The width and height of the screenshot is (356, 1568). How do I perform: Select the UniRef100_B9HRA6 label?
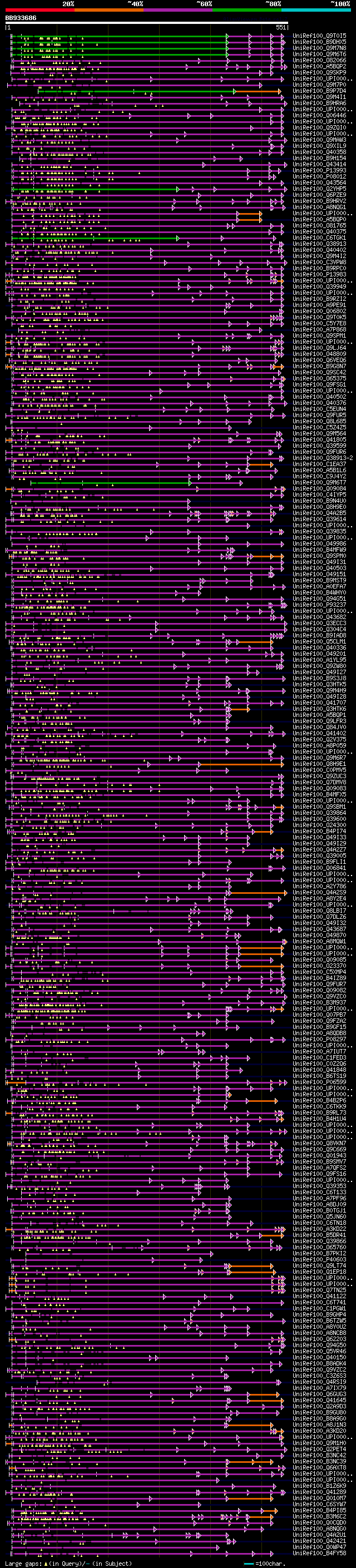tap(319, 103)
